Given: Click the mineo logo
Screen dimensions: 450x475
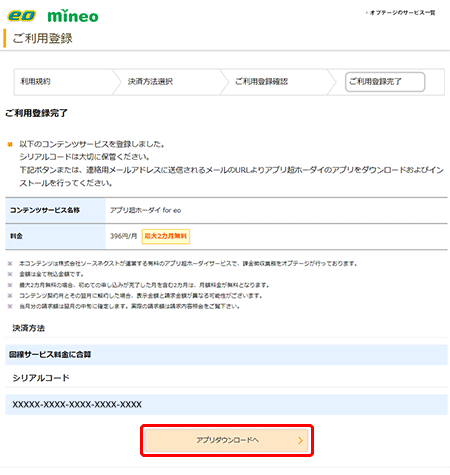Looking at the screenshot, I should [73, 16].
